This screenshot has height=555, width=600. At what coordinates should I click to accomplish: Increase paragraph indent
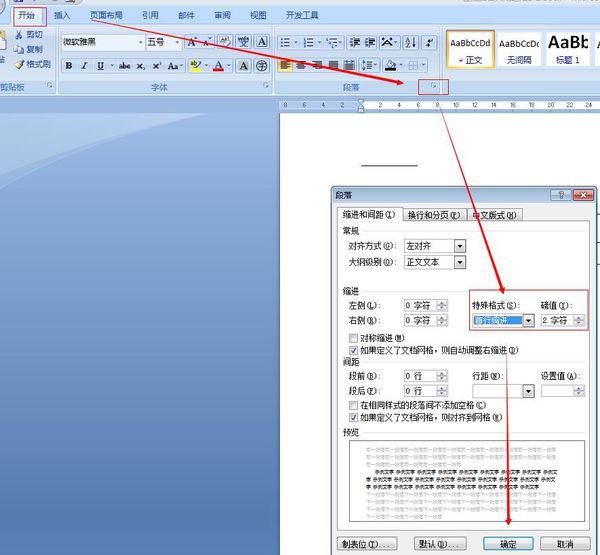pos(370,42)
